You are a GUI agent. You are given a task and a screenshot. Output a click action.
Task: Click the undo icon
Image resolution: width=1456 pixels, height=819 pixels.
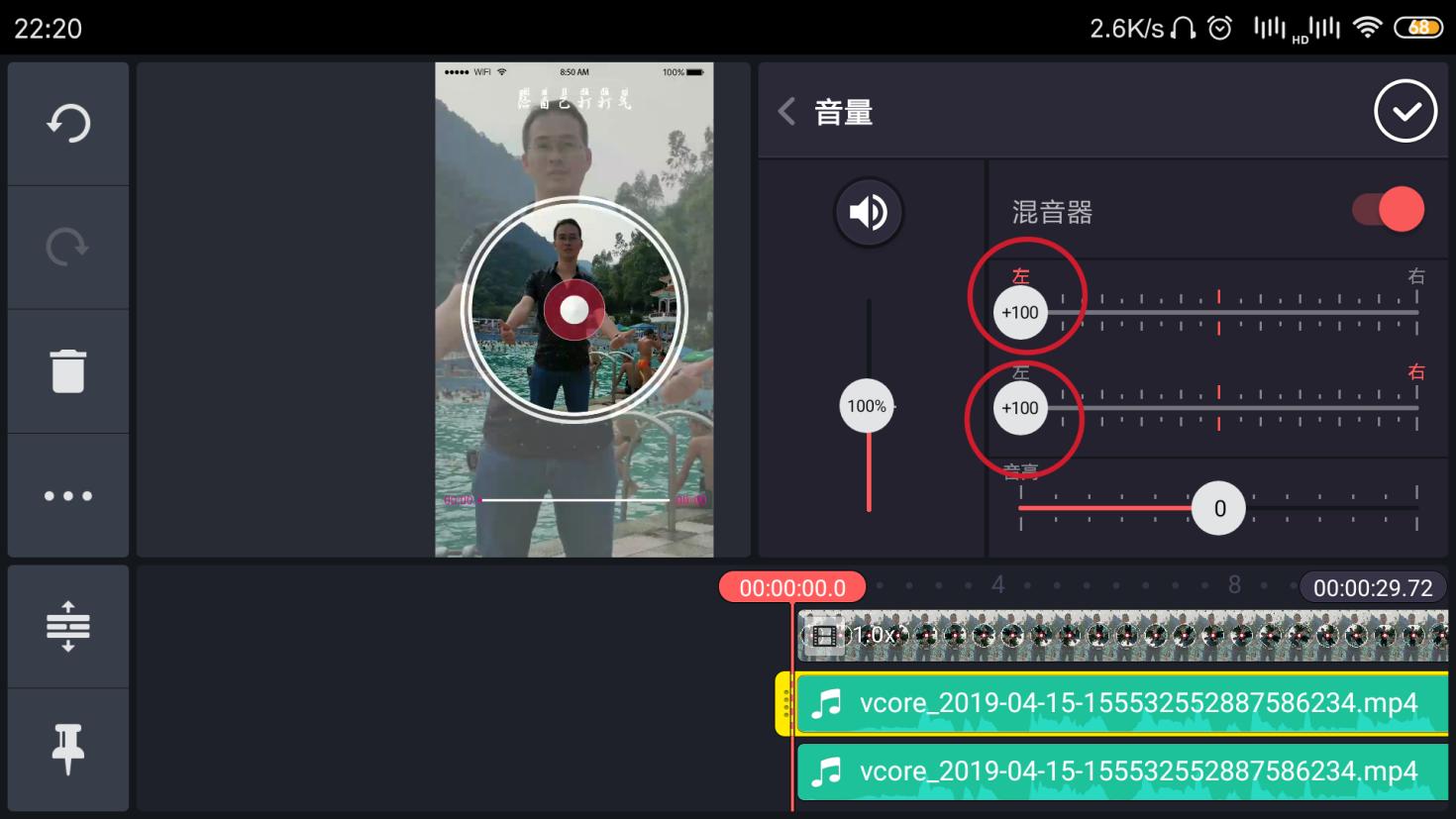point(67,123)
